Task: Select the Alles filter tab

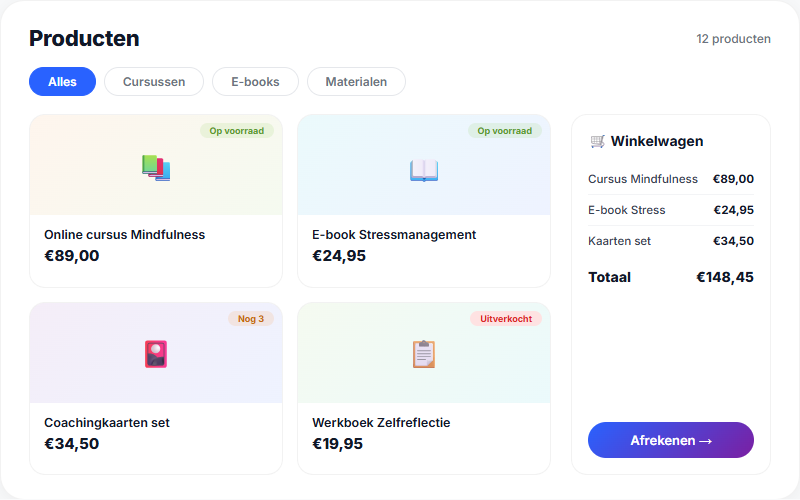Action: tap(62, 82)
